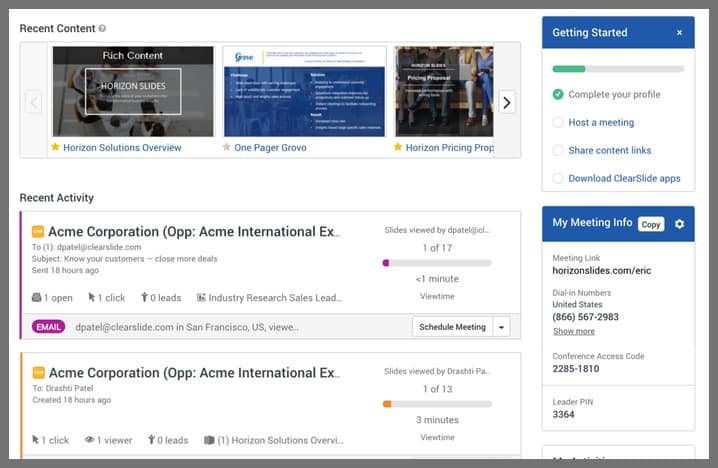Open the Horizon Slides Rich Content thumbnail
718x468 pixels.
(133, 91)
